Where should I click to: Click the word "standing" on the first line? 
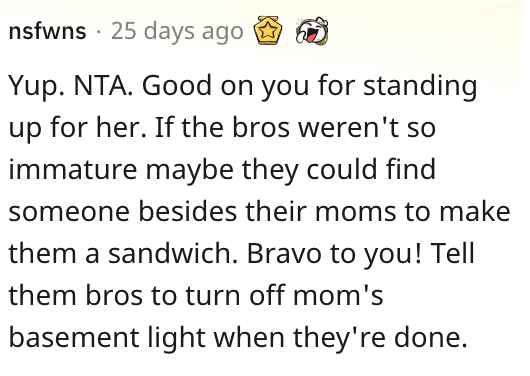point(420,87)
